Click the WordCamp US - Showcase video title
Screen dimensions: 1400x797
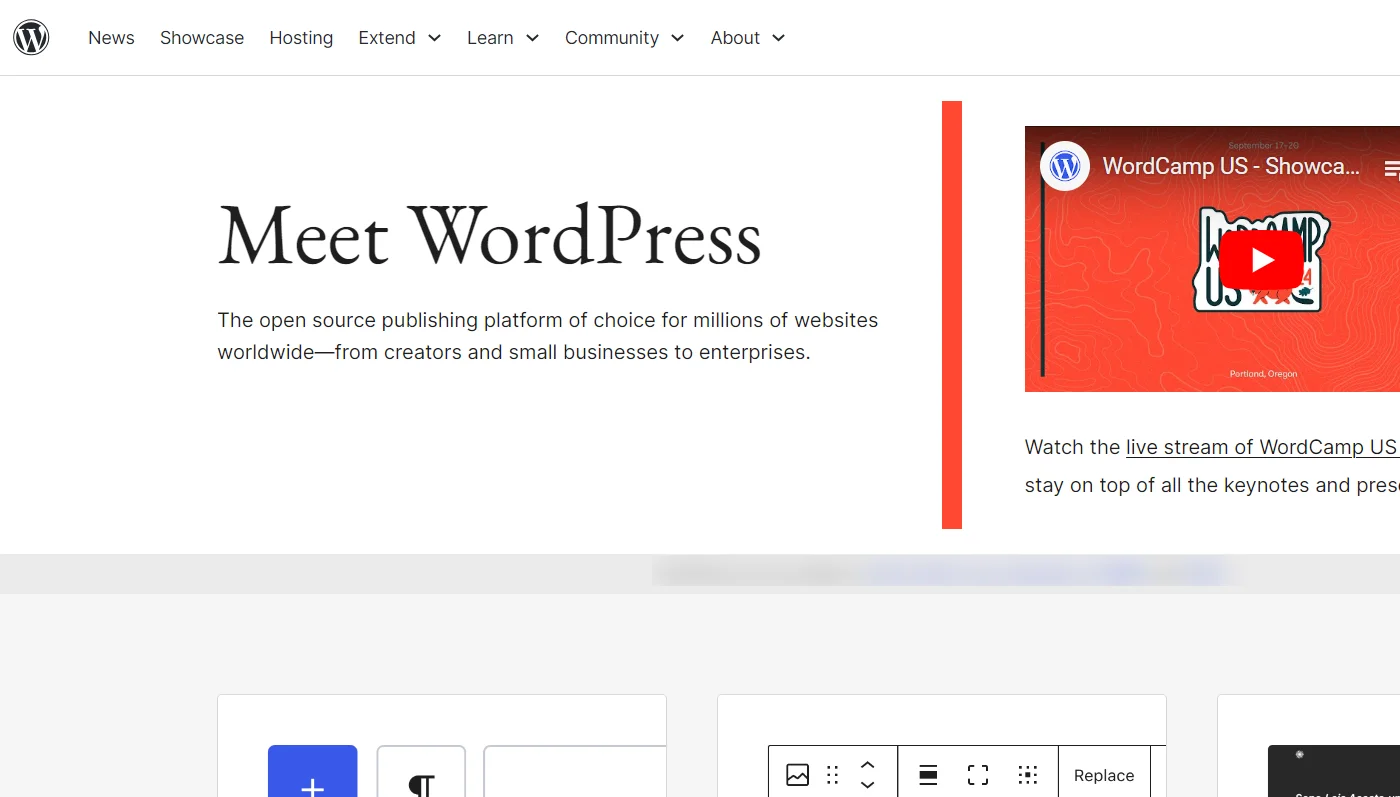(x=1231, y=166)
